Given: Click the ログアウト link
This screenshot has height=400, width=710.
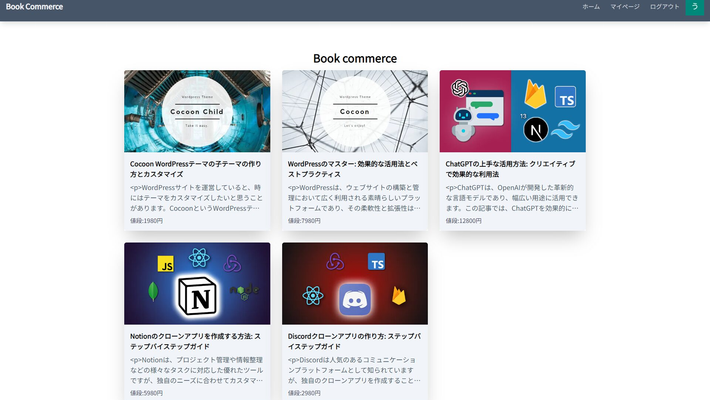Looking at the screenshot, I should (664, 7).
